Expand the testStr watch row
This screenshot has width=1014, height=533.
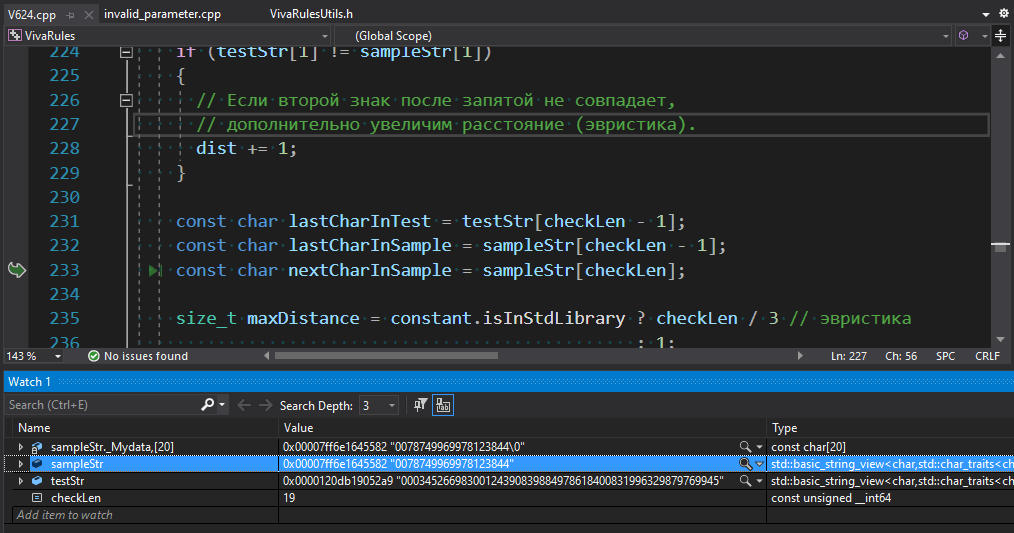click(21, 481)
